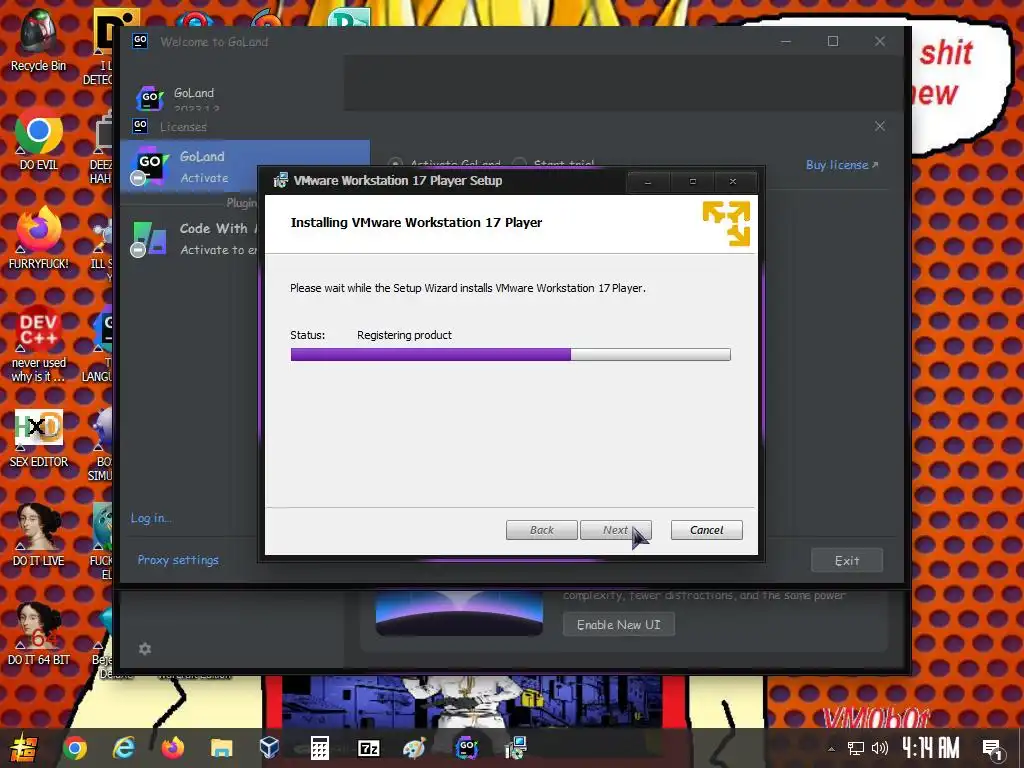The image size is (1024, 768).
Task: Click the clock in the taskbar
Action: pos(931,748)
